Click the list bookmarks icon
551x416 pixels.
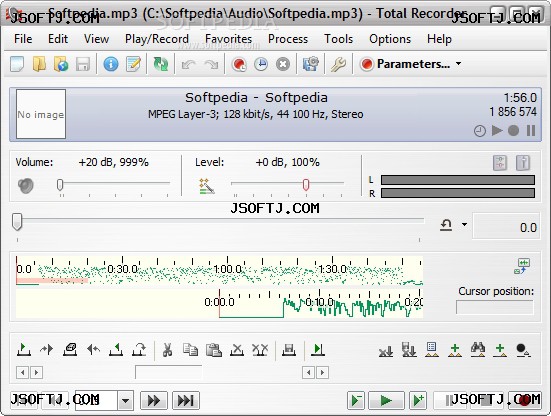[x=432, y=349]
